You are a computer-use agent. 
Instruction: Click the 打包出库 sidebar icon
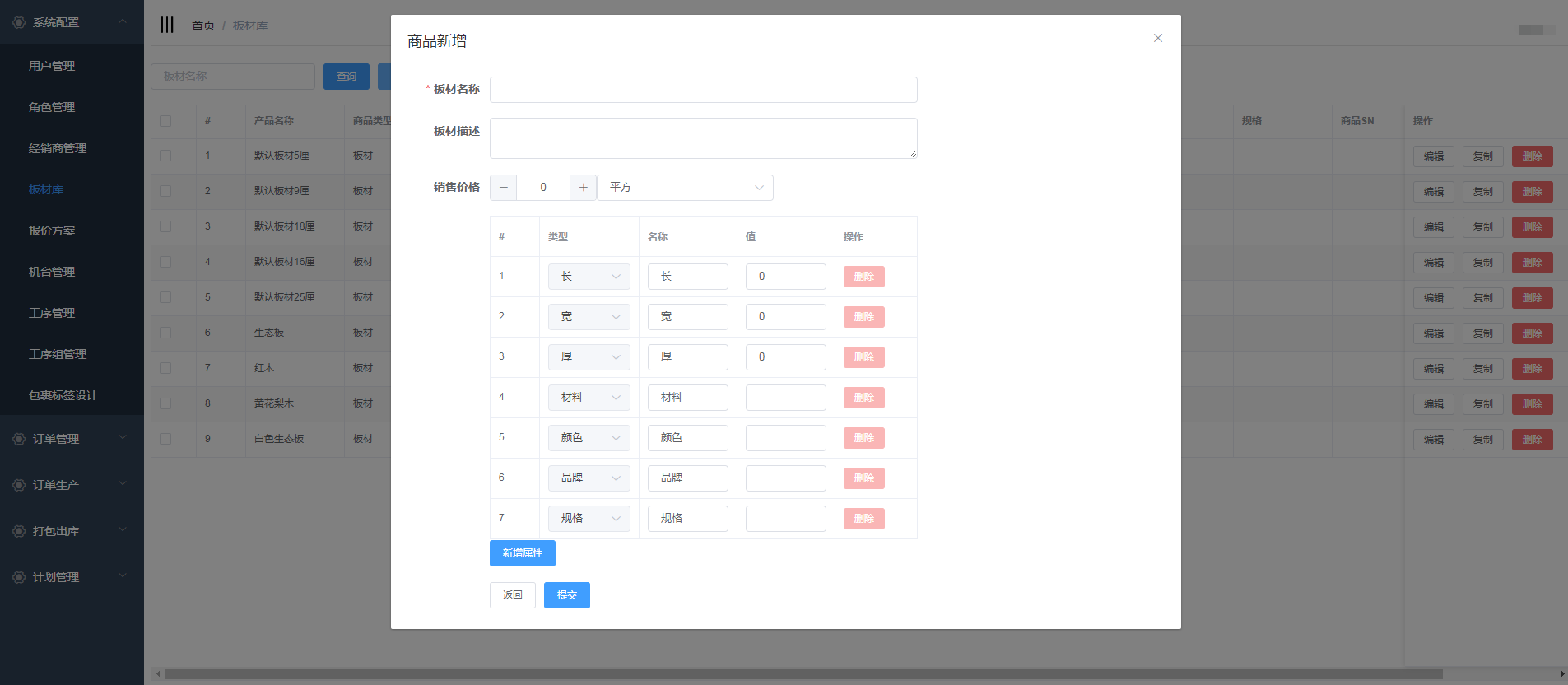click(x=19, y=531)
